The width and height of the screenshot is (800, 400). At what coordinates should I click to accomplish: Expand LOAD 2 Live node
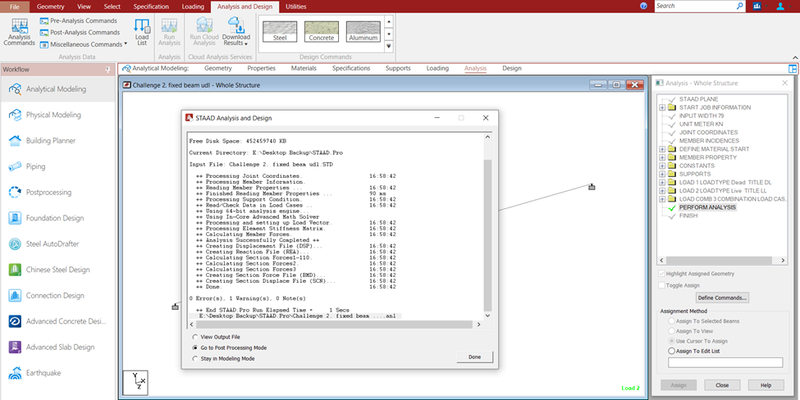tap(662, 191)
